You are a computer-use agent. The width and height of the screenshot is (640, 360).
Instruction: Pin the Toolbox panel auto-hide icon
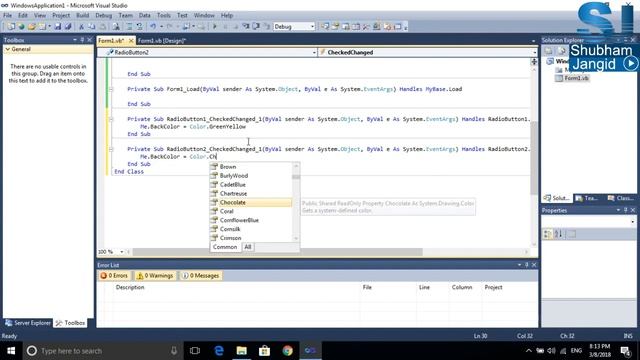(x=82, y=40)
